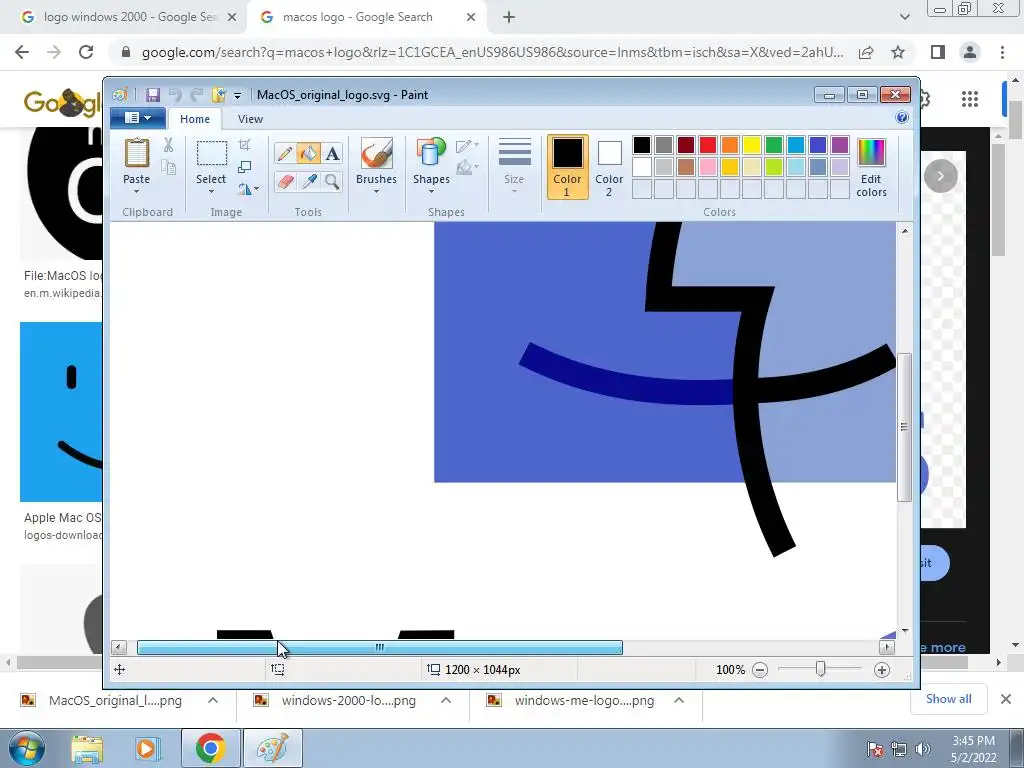Select the Fill with color bucket tool
The height and width of the screenshot is (768, 1024).
(308, 153)
